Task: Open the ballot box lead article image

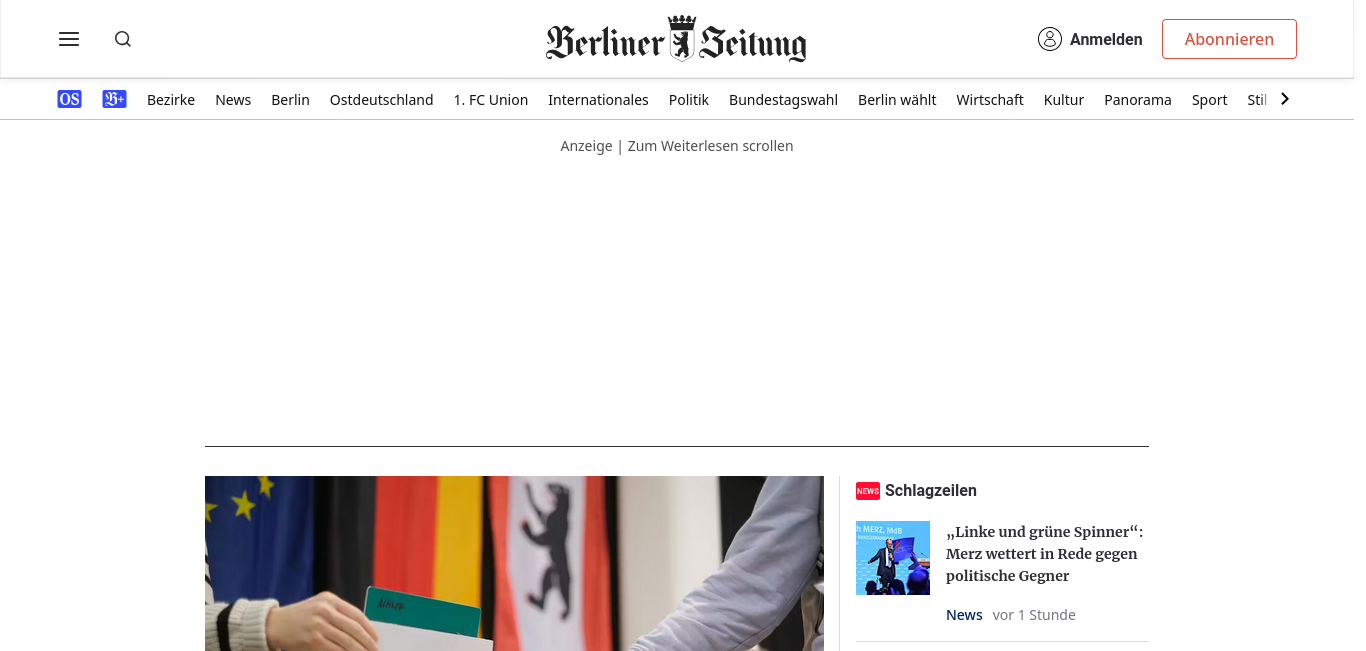Action: point(514,563)
